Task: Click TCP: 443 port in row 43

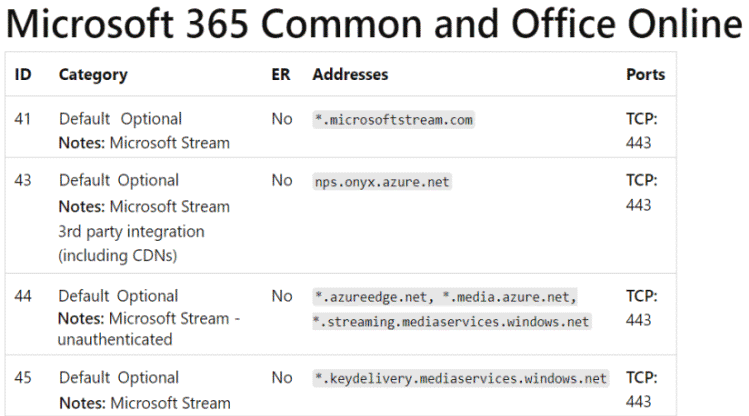Action: pyautogui.click(x=642, y=192)
